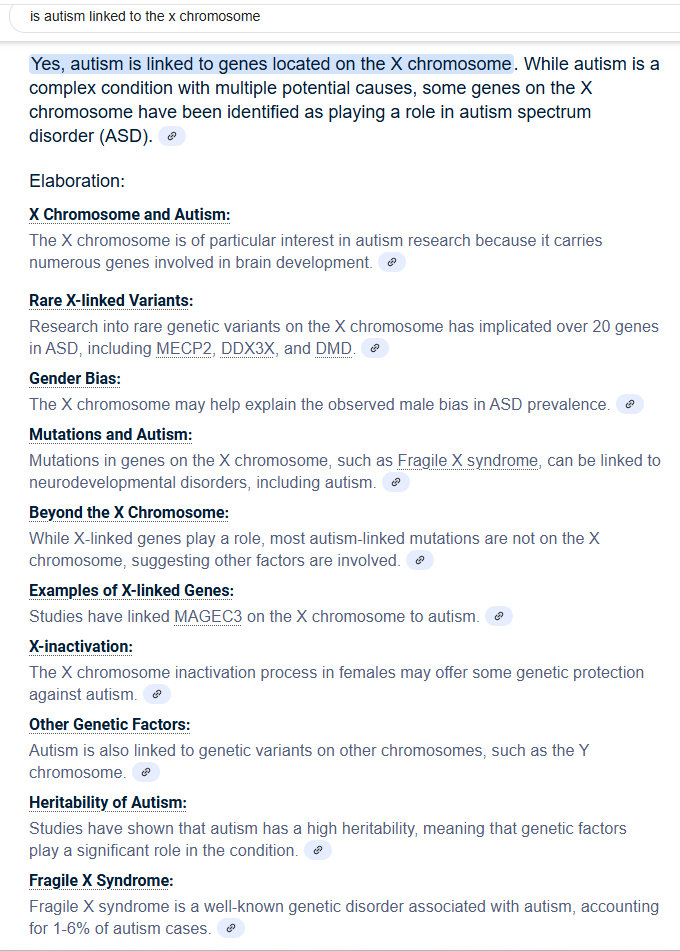Open citation icon after 1-6% of autism cases
This screenshot has width=680, height=951.
pyautogui.click(x=231, y=928)
